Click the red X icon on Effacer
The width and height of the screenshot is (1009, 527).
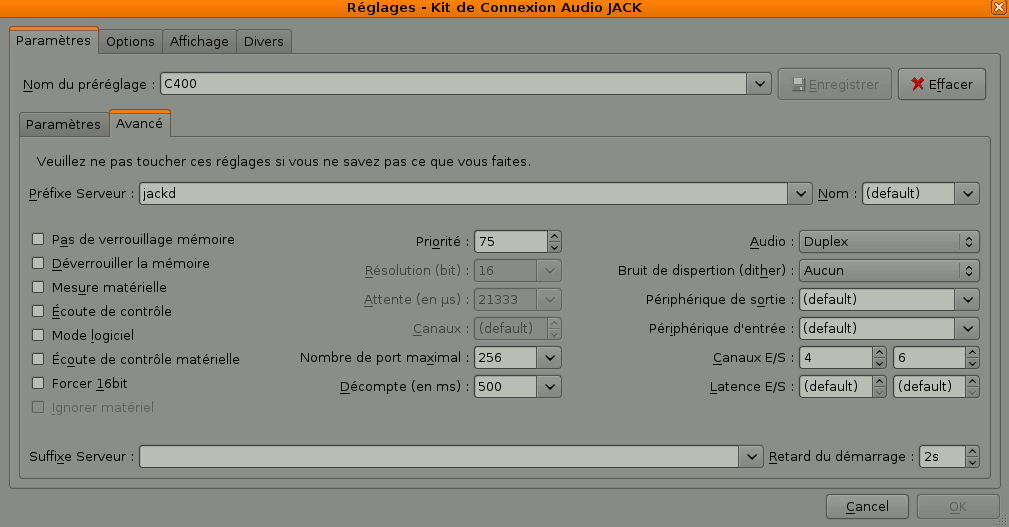point(918,84)
